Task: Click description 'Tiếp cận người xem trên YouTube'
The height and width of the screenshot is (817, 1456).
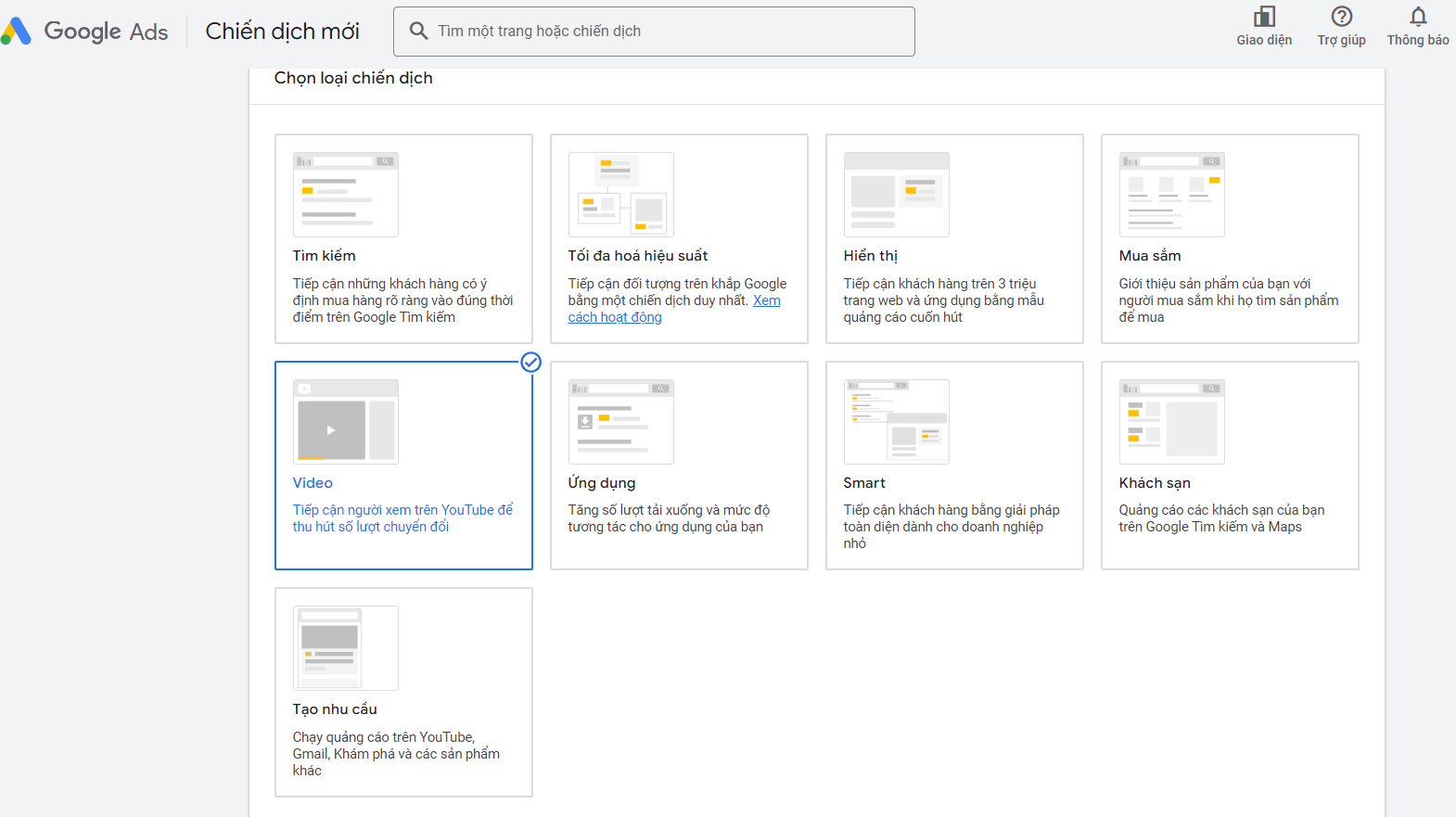Action: pos(403,518)
